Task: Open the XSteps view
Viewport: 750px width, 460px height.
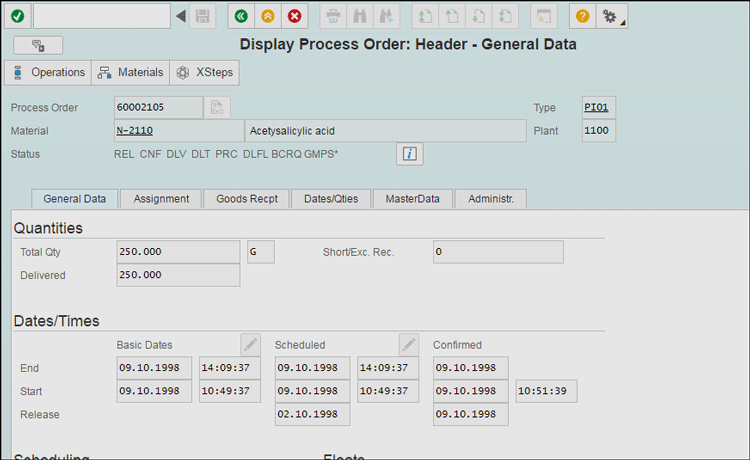Action: [205, 73]
